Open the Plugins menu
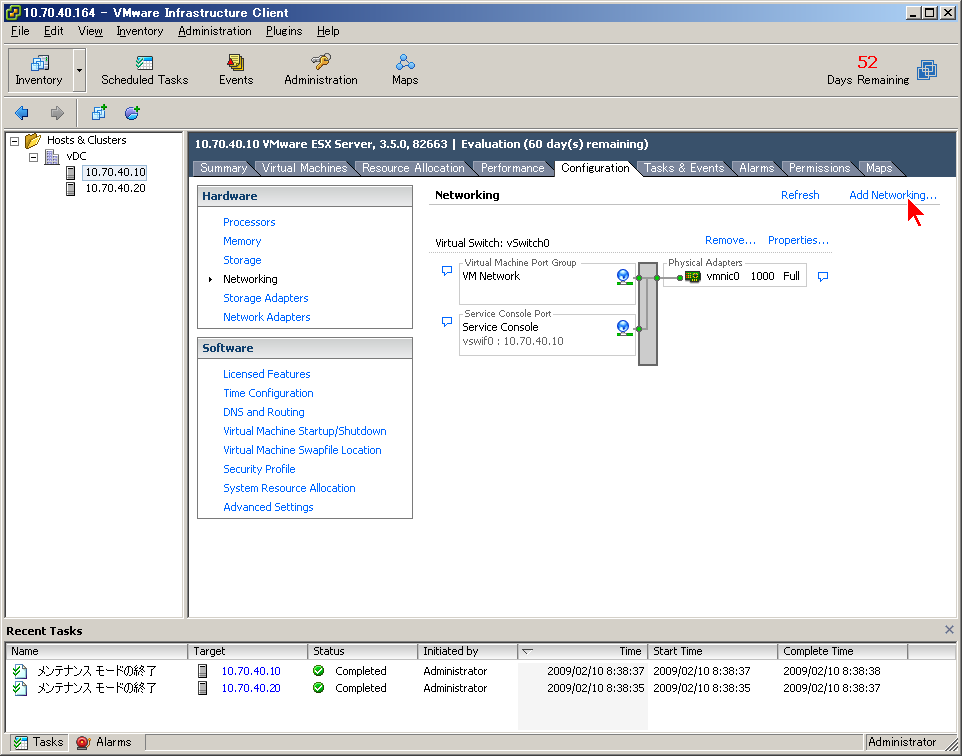Viewport: 962px width, 756px height. pos(284,31)
